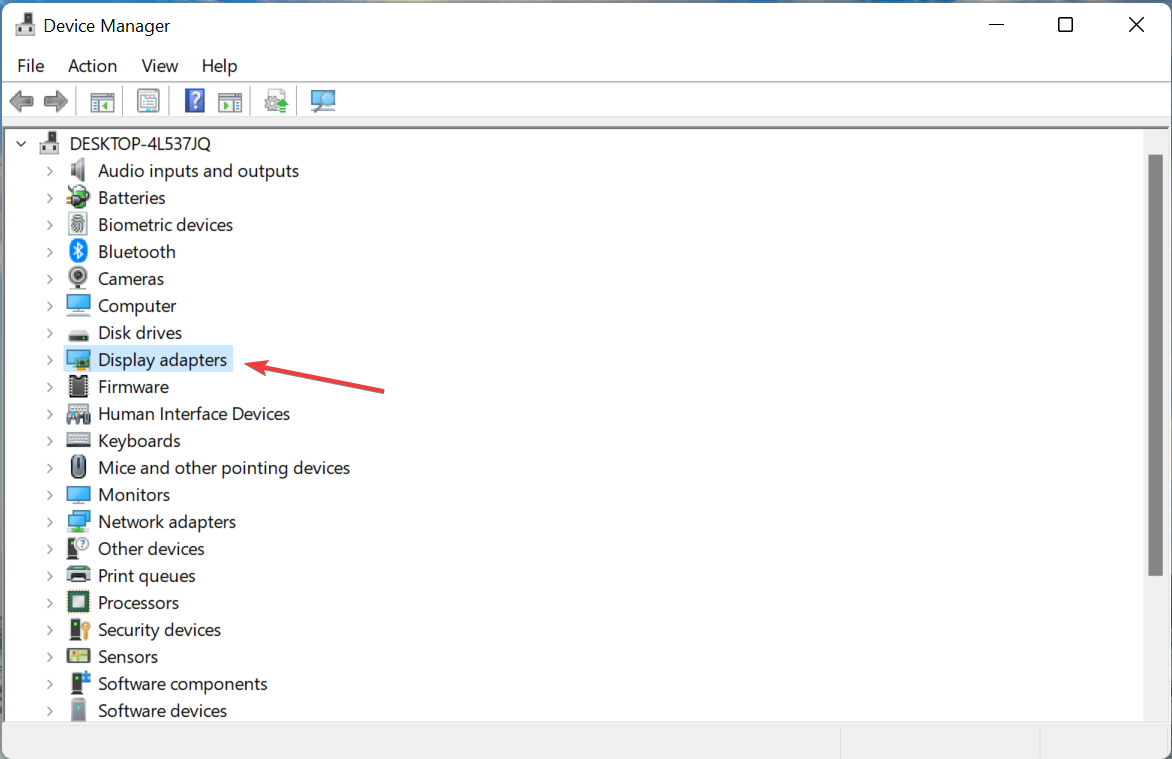1172x759 pixels.
Task: Click the Biometric devices fingerprint icon
Action: click(78, 224)
